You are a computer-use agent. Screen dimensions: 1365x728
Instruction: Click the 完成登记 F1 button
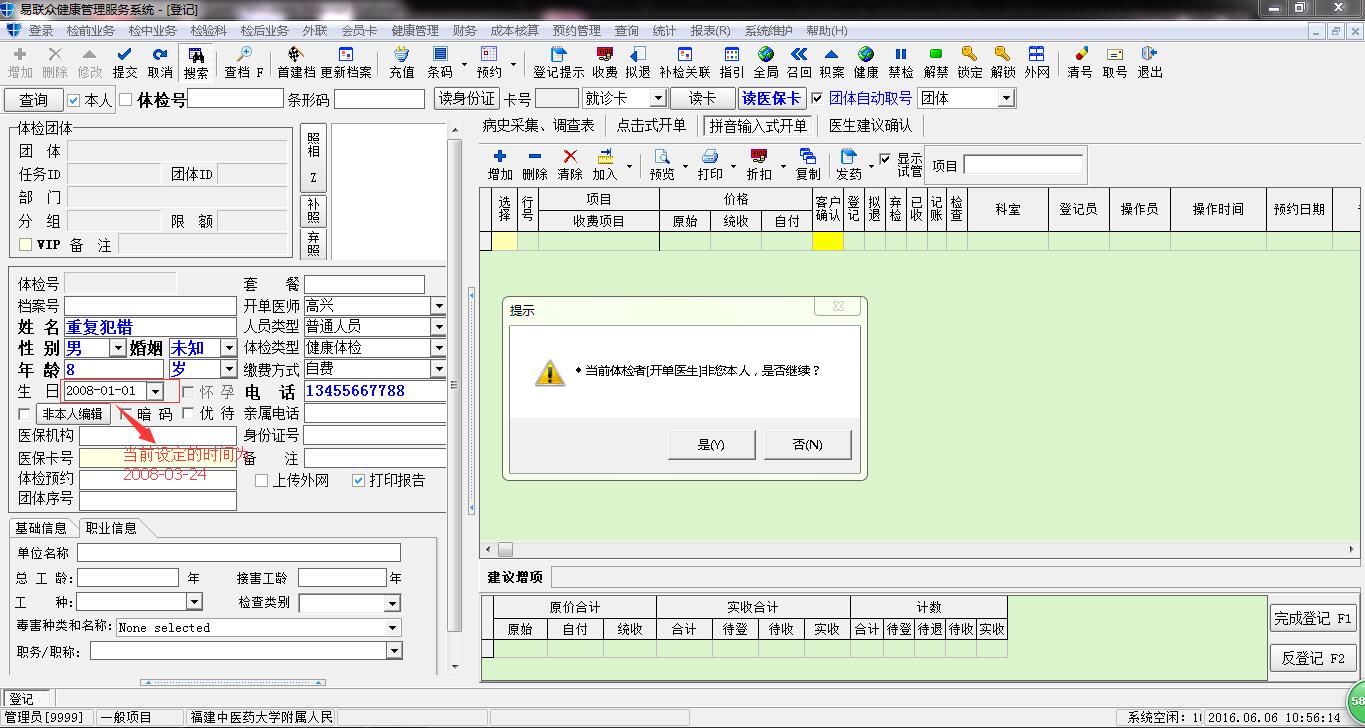point(1314,619)
